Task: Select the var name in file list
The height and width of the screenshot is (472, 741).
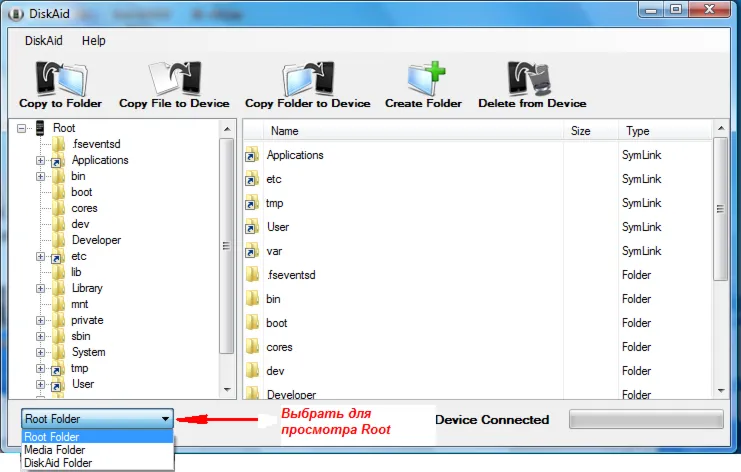Action: 274,251
